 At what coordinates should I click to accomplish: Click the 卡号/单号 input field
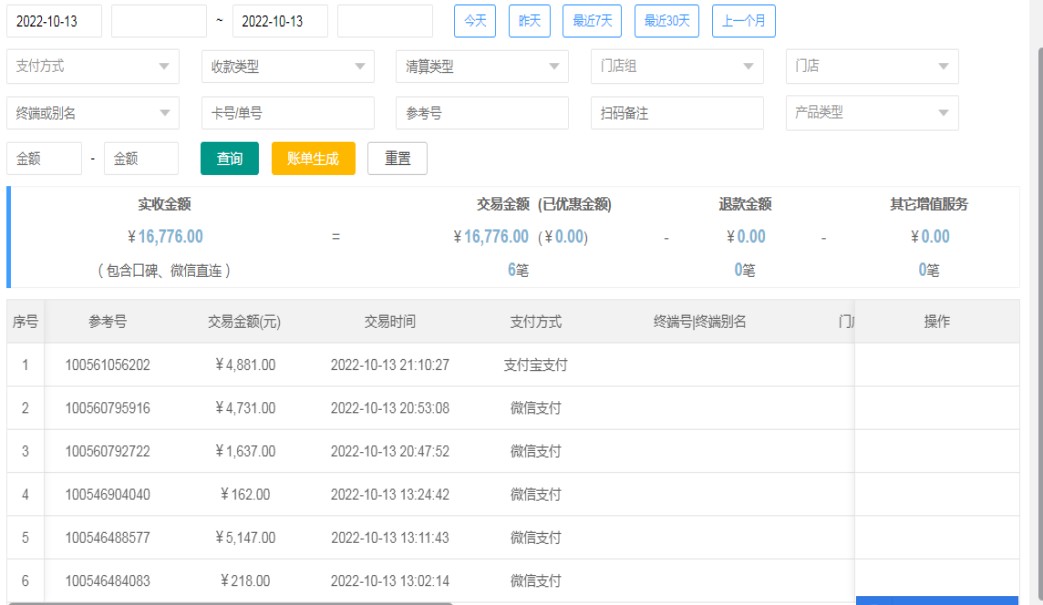coord(288,113)
